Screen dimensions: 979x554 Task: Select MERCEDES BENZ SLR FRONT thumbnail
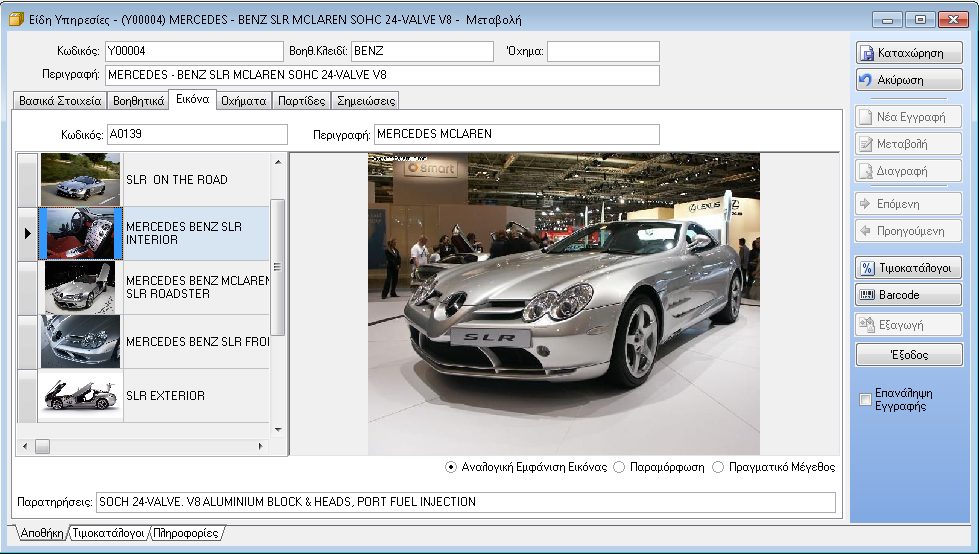point(81,341)
